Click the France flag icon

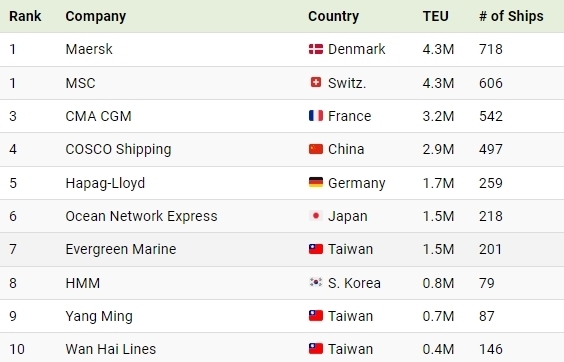(316, 116)
